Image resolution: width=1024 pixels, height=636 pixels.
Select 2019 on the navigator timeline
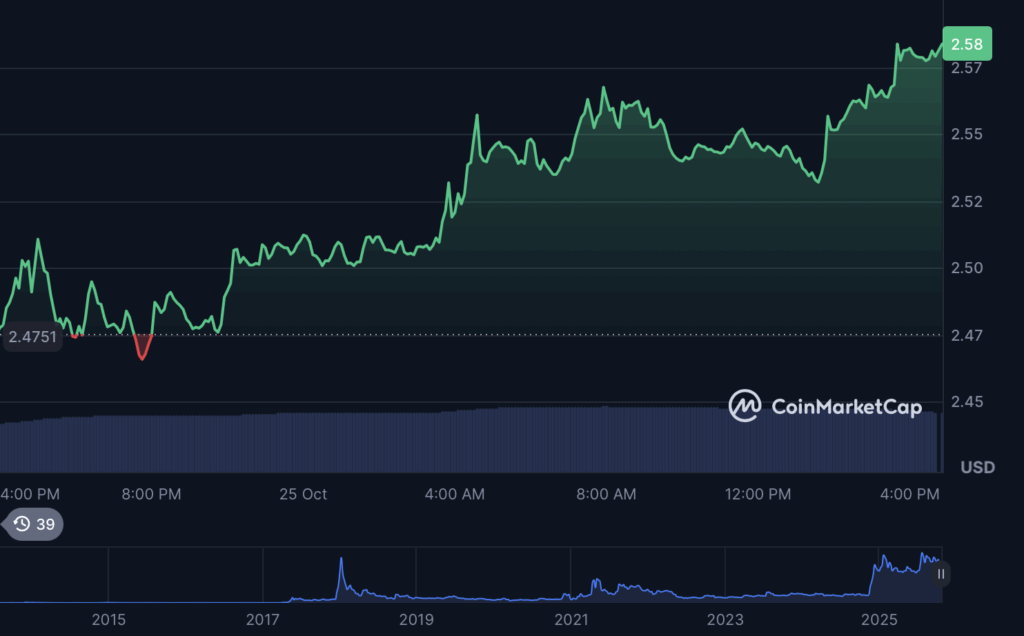(417, 620)
